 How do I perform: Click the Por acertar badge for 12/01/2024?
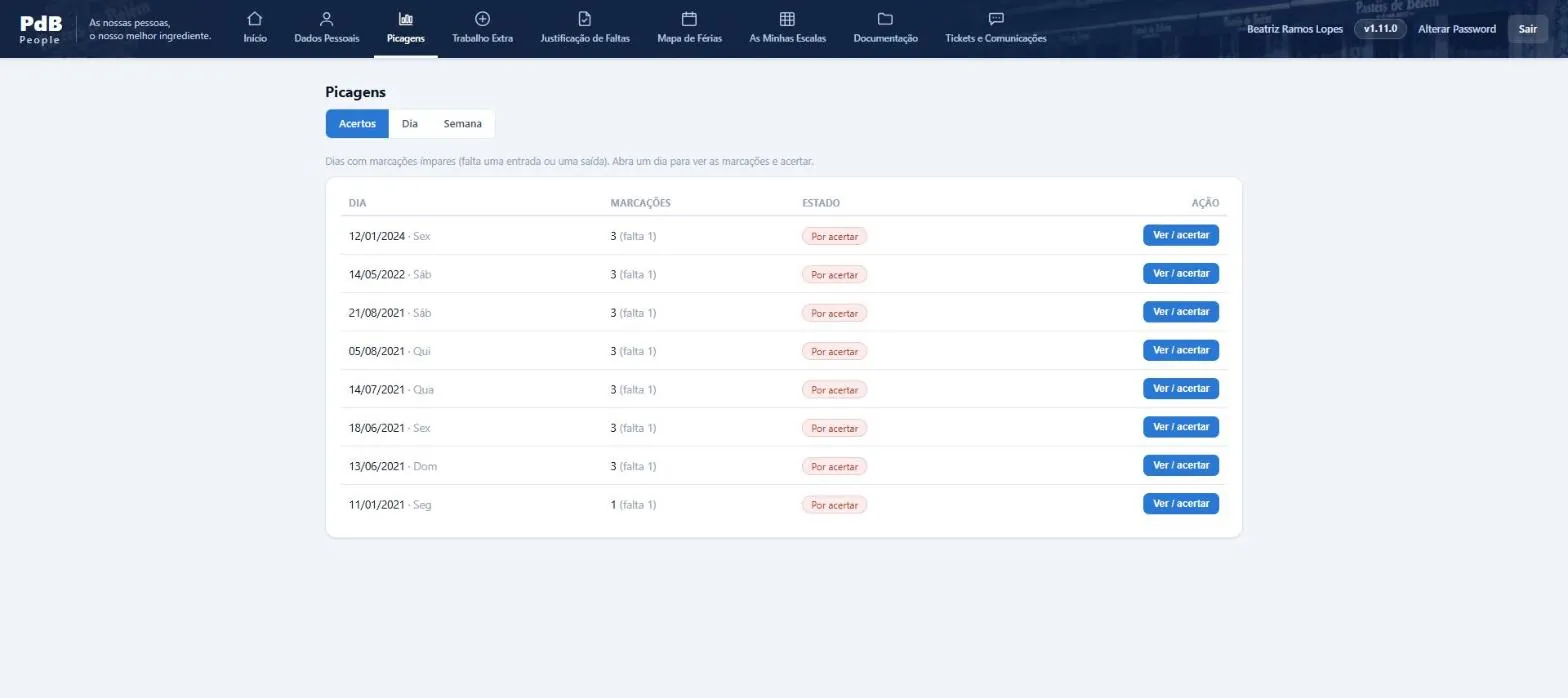pyautogui.click(x=834, y=236)
